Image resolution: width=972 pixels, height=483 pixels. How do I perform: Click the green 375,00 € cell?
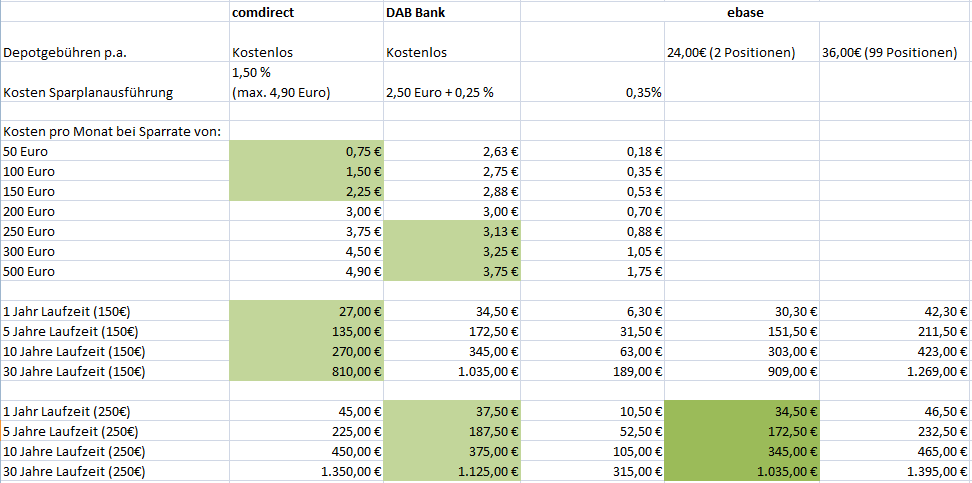click(452, 451)
